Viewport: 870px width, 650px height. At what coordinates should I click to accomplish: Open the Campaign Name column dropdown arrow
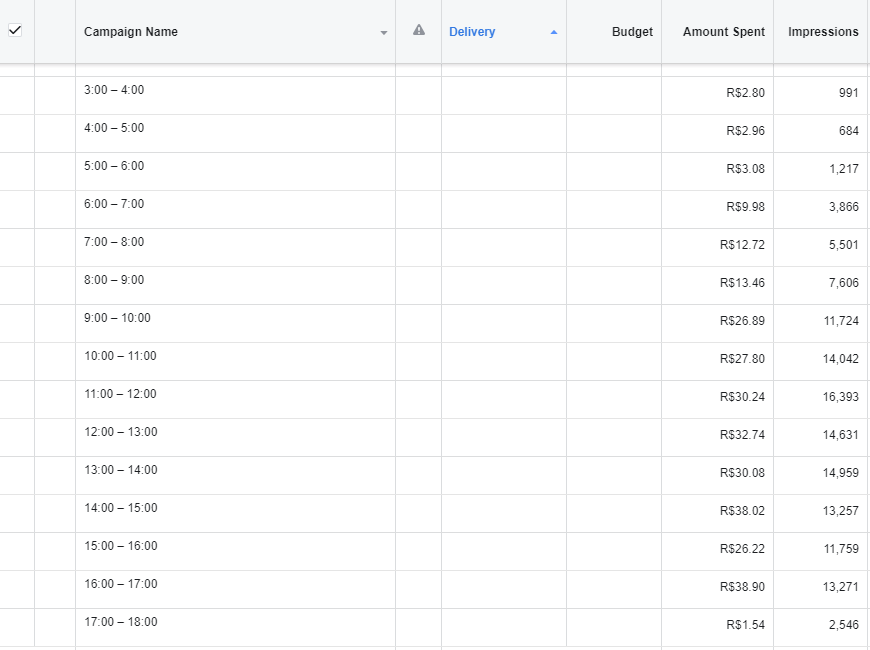(384, 33)
